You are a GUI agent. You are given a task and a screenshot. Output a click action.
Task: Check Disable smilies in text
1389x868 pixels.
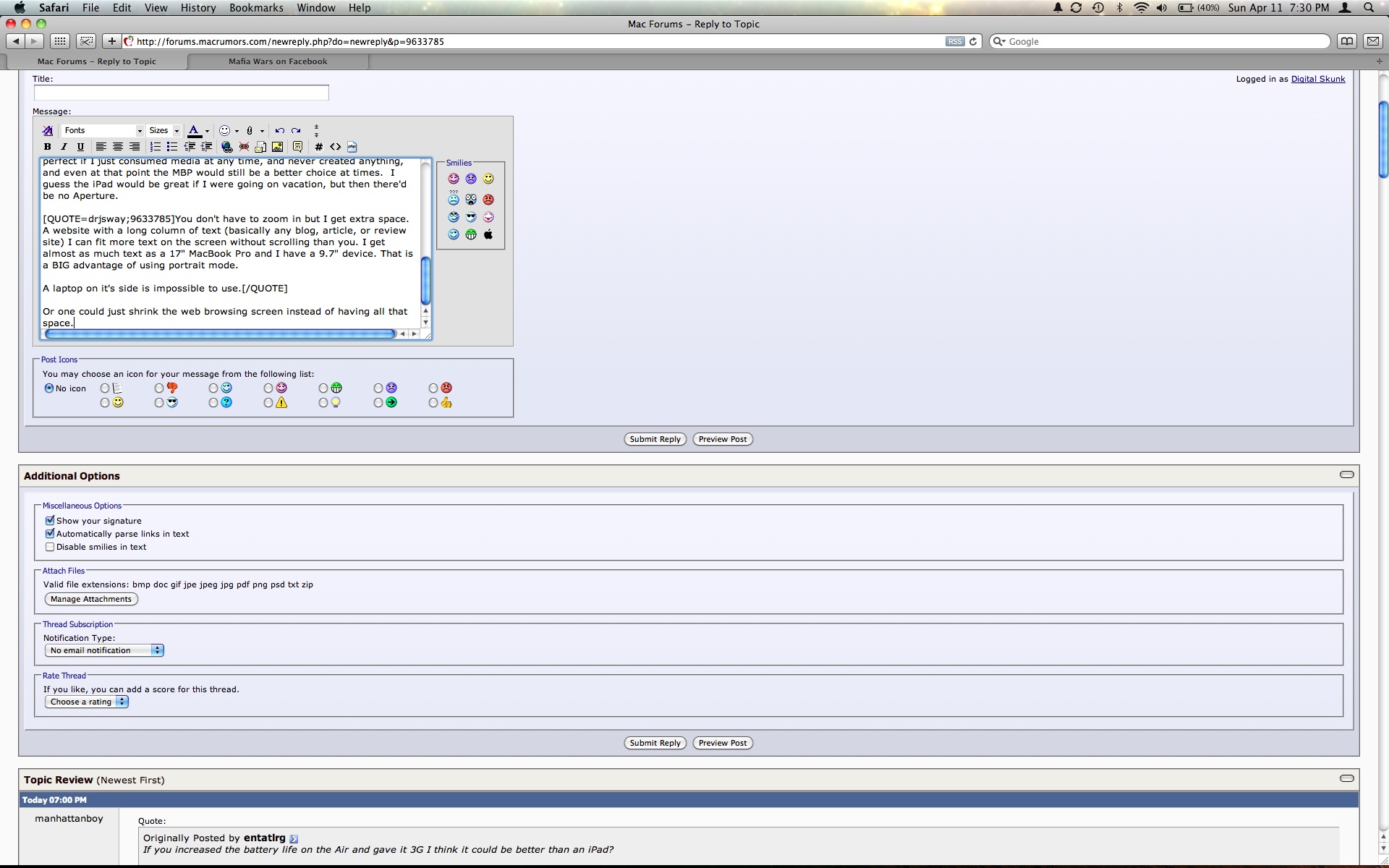tap(50, 547)
